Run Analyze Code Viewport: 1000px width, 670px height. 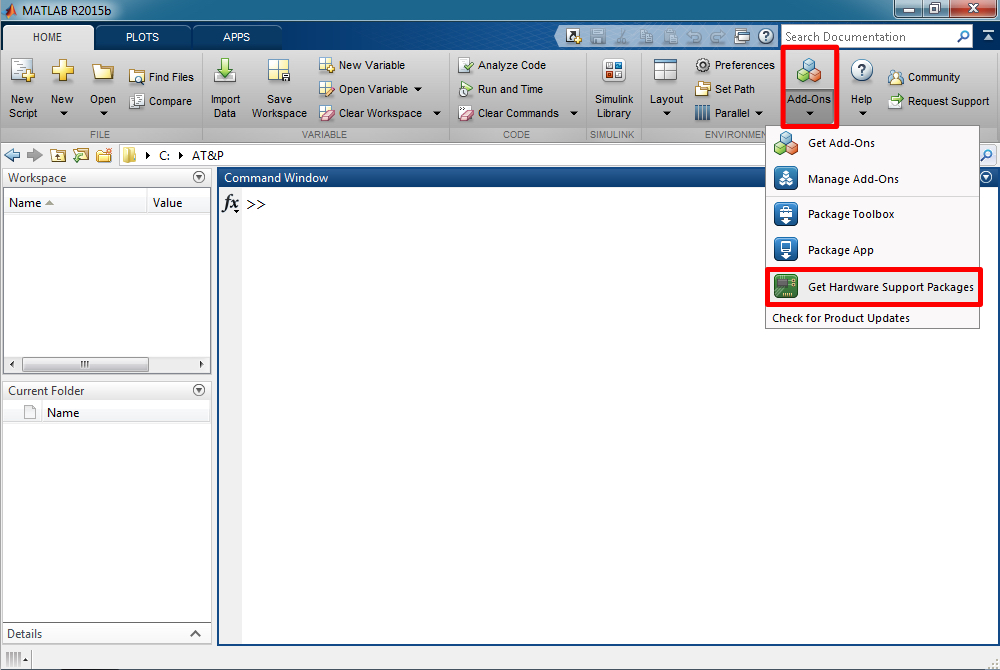point(502,65)
